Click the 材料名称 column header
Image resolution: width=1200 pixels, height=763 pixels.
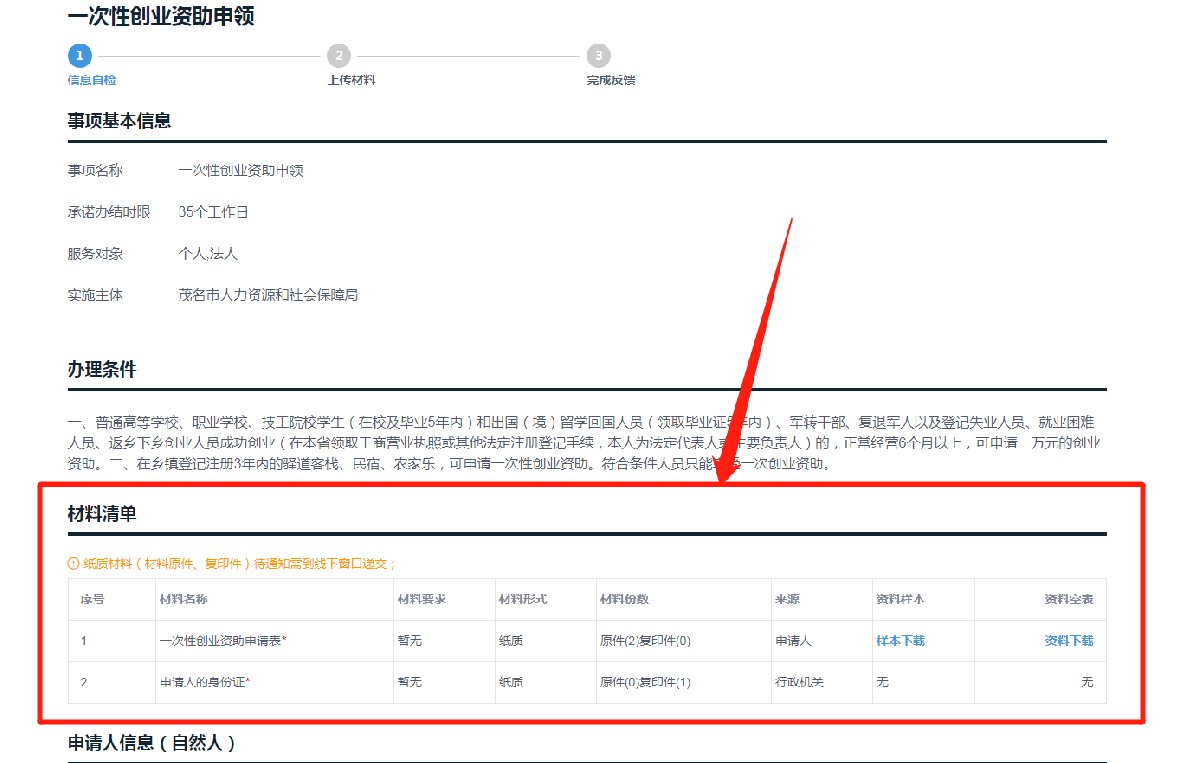[x=183, y=599]
